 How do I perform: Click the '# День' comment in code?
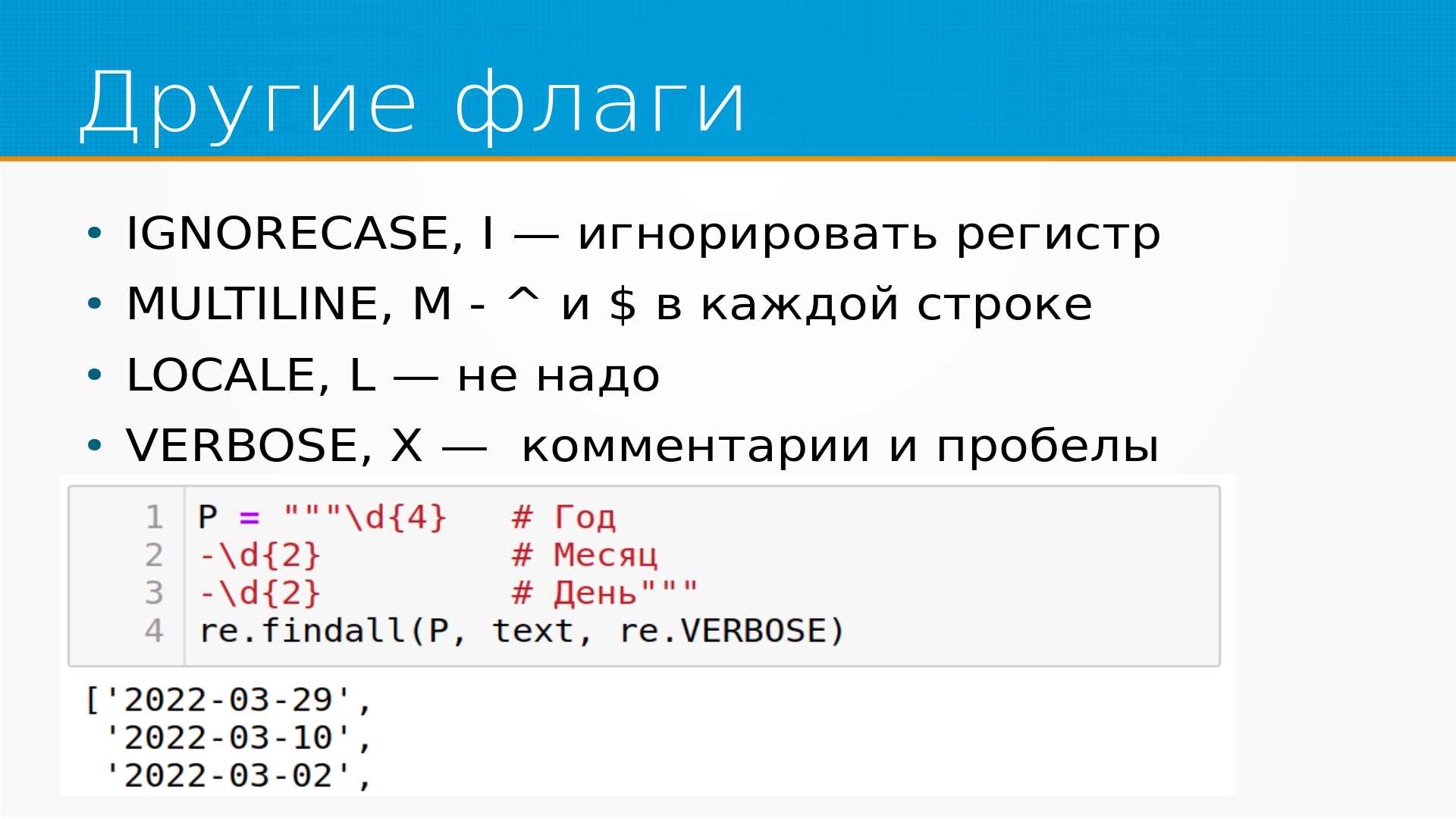(x=574, y=594)
